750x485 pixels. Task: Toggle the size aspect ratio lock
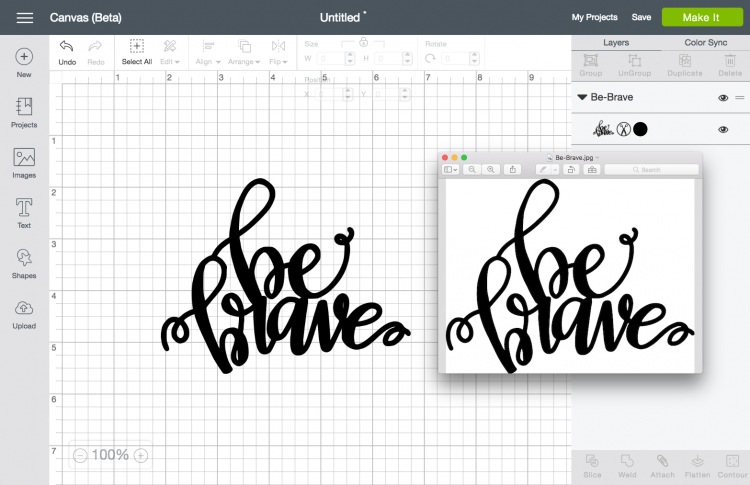click(x=364, y=42)
